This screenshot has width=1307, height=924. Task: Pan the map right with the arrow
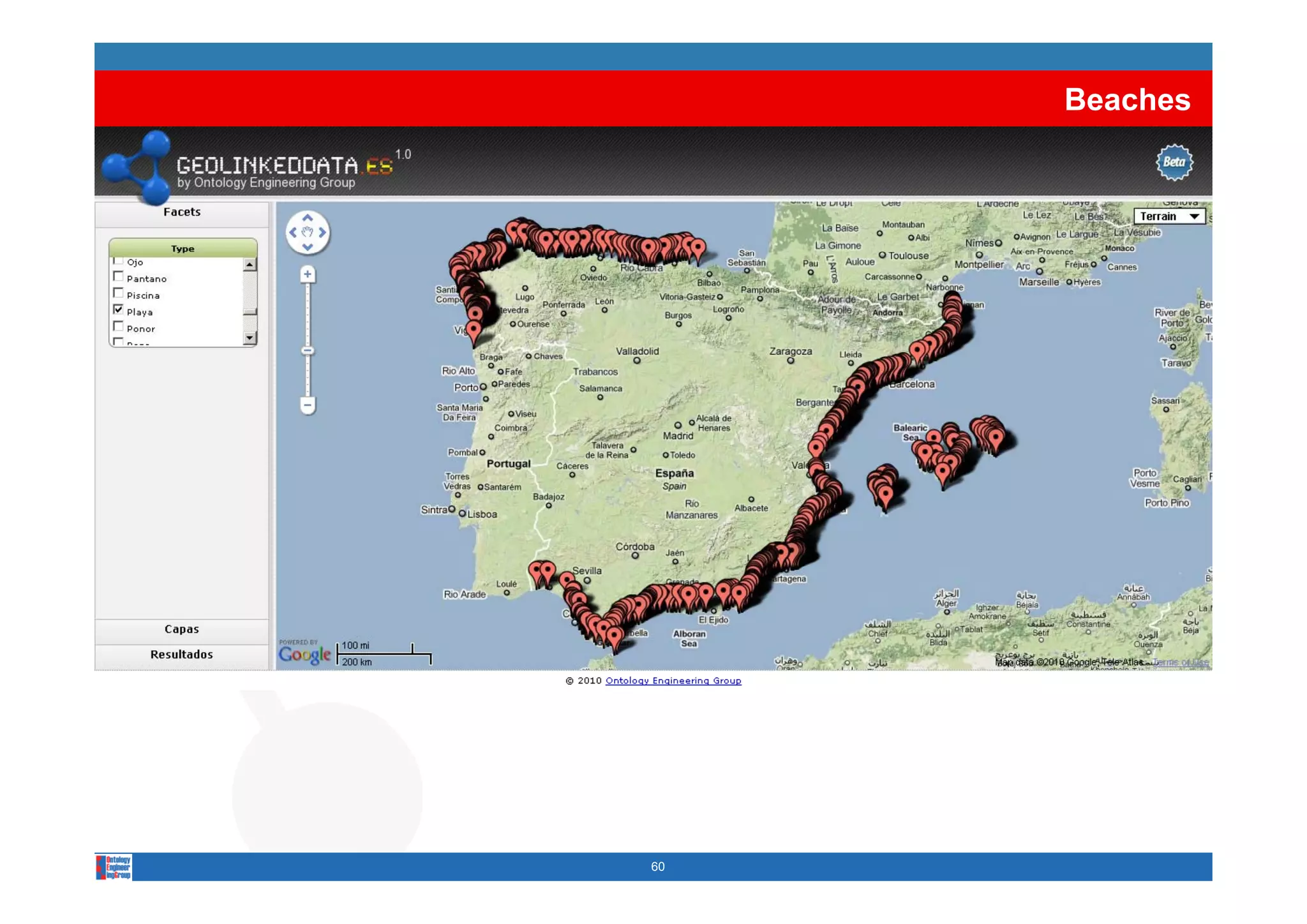point(322,233)
